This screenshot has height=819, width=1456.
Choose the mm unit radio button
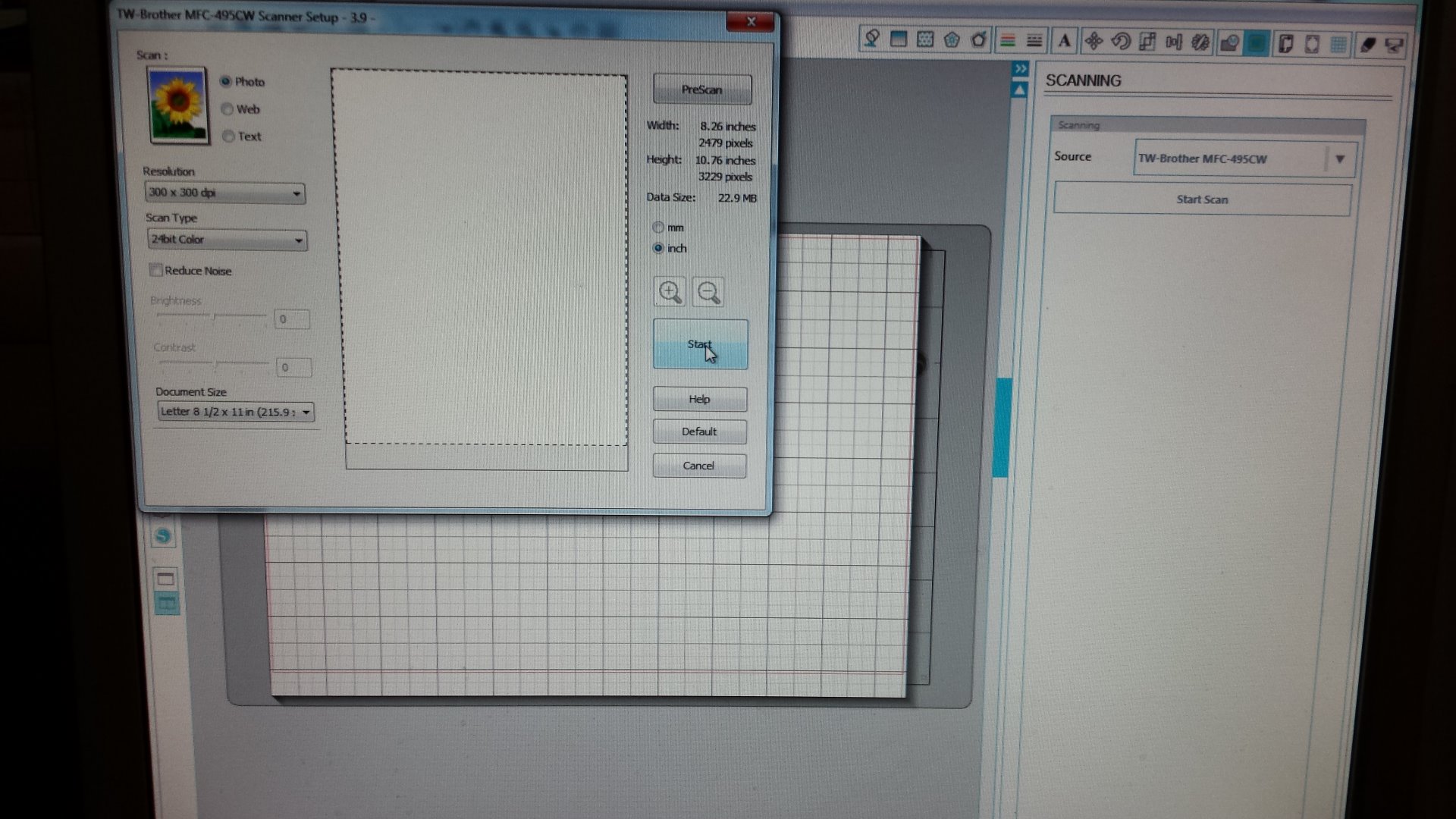click(658, 227)
